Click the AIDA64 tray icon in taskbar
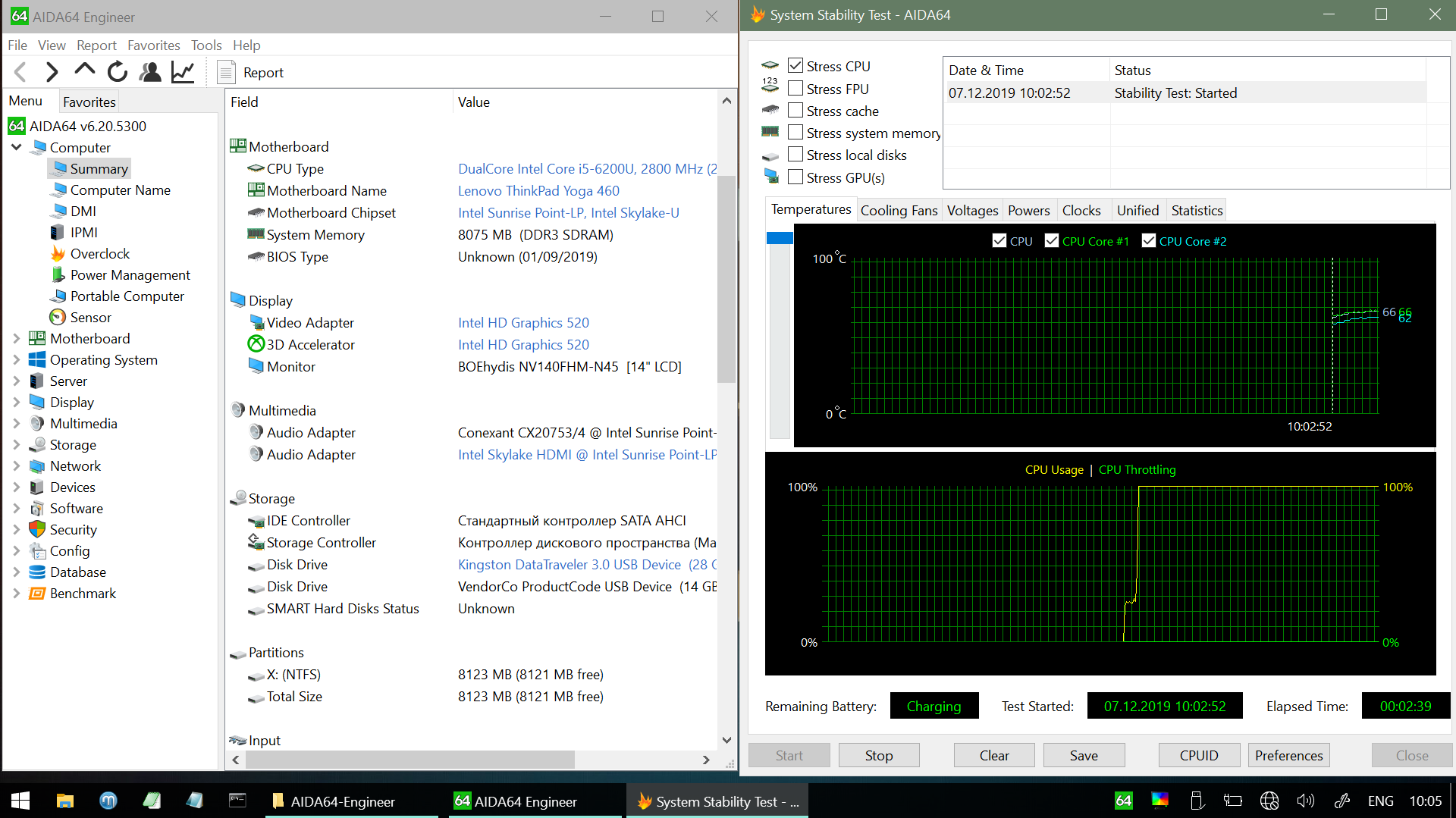The height and width of the screenshot is (818, 1456). pos(1124,801)
